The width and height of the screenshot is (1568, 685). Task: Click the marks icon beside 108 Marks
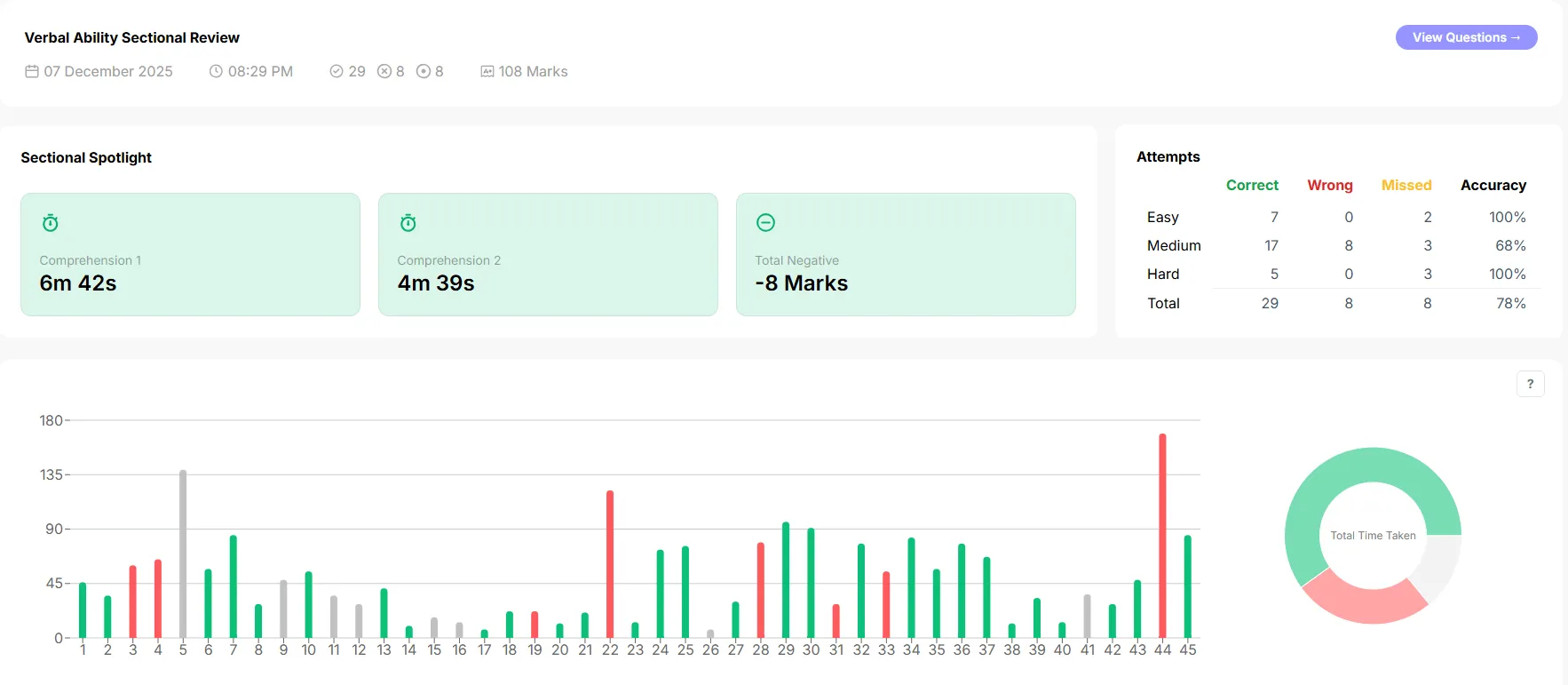(487, 71)
